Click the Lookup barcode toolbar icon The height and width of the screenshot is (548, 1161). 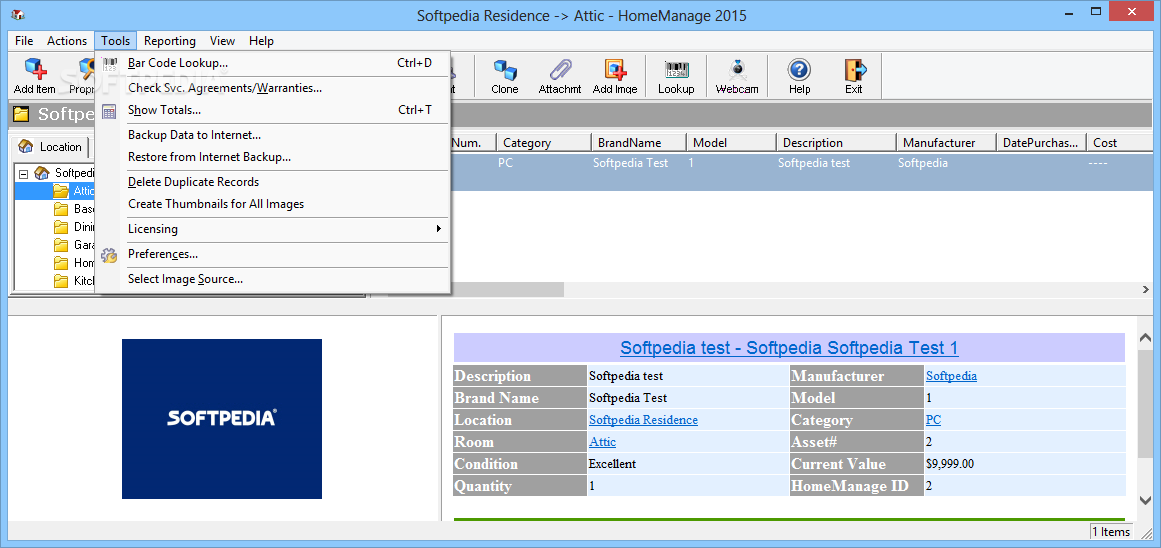[x=676, y=70]
